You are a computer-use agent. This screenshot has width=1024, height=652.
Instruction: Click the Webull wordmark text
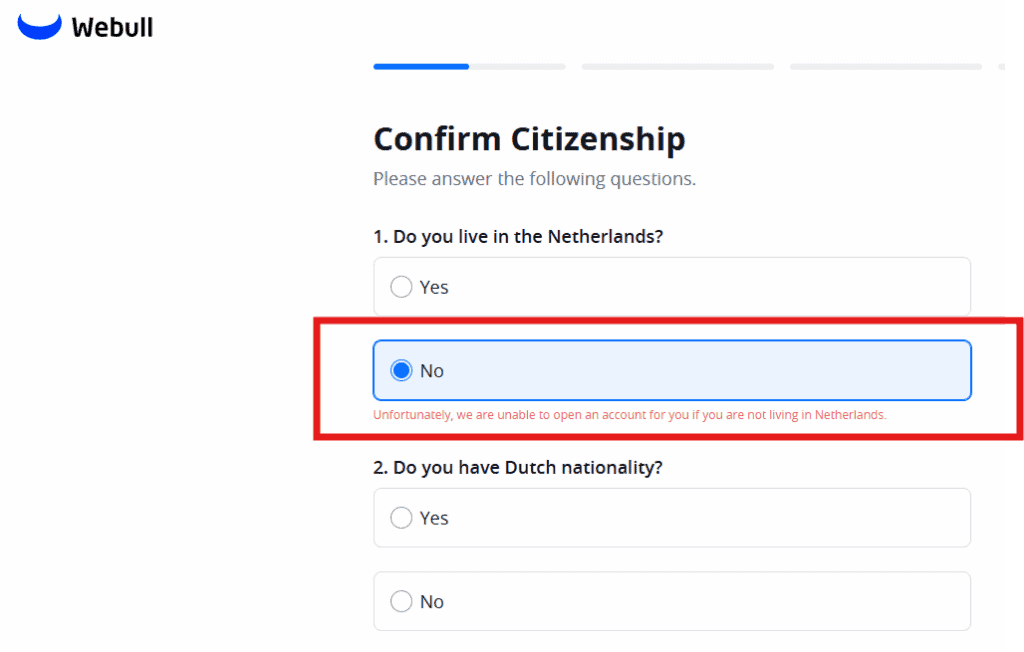(x=112, y=27)
